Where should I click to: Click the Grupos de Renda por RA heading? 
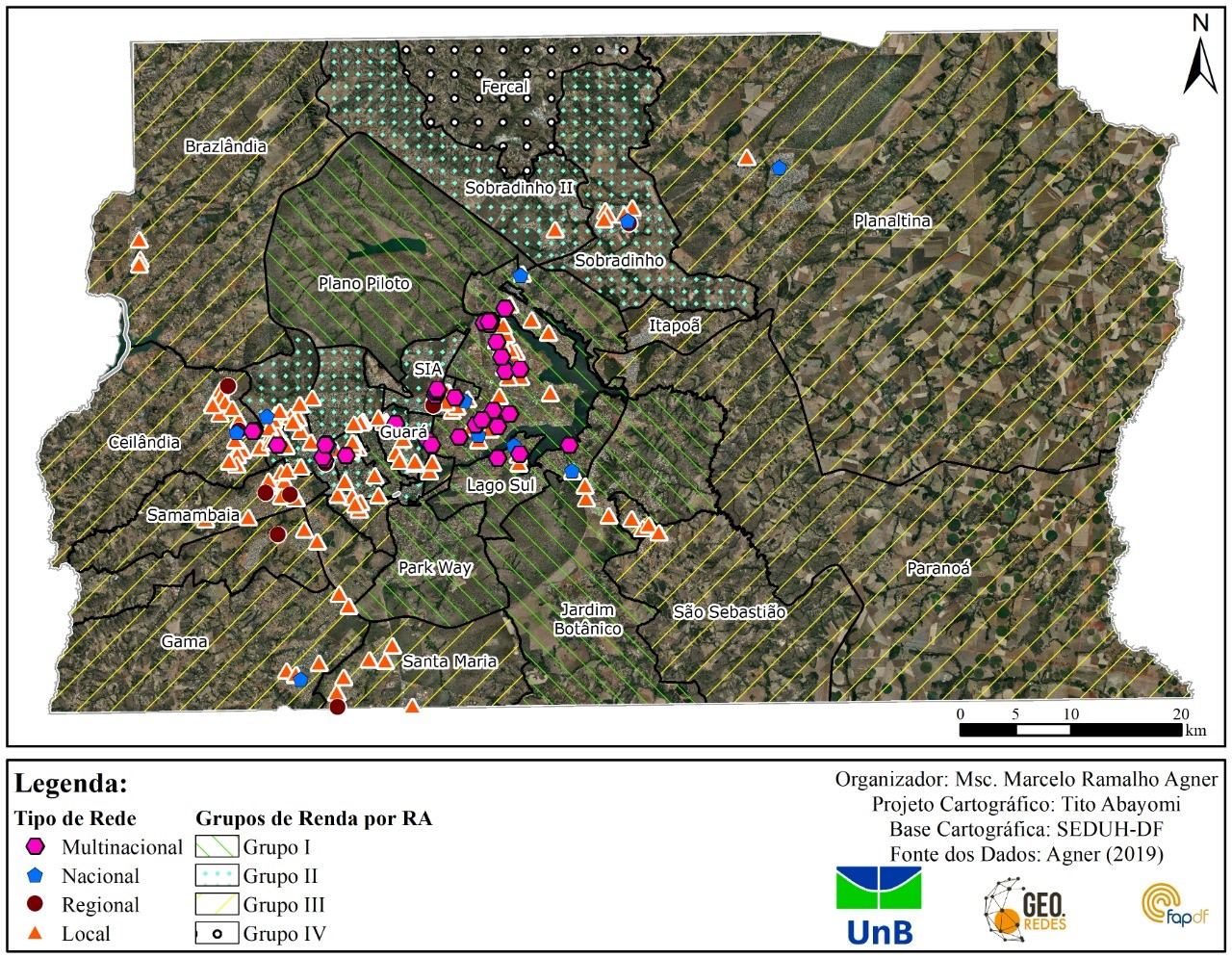(314, 818)
